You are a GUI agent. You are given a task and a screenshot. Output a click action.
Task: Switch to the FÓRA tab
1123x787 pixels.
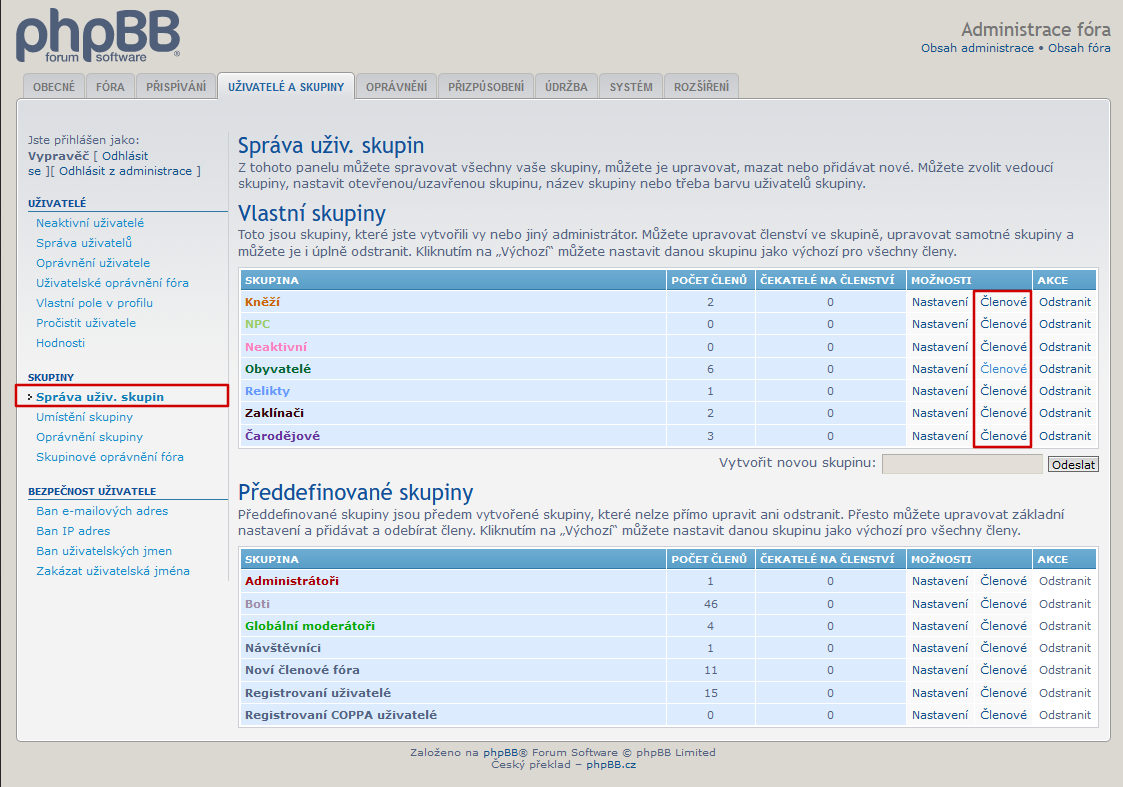(x=110, y=87)
